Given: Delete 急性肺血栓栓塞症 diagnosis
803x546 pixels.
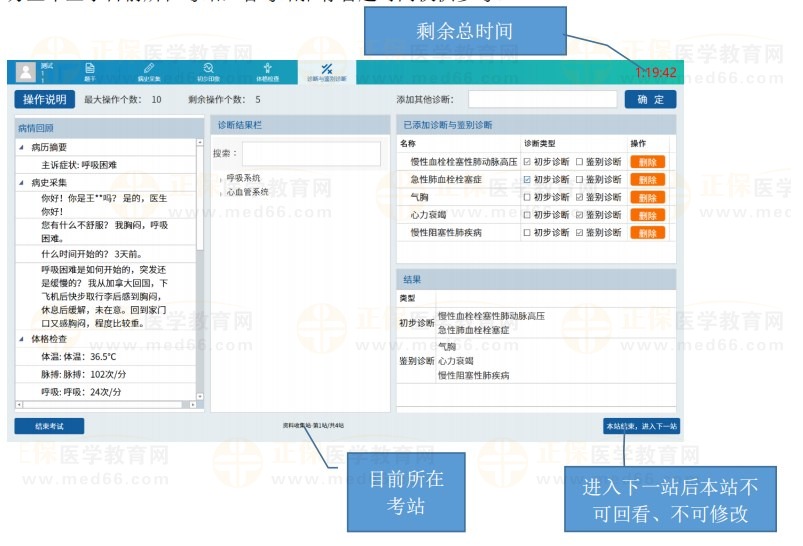Looking at the screenshot, I should (x=647, y=180).
